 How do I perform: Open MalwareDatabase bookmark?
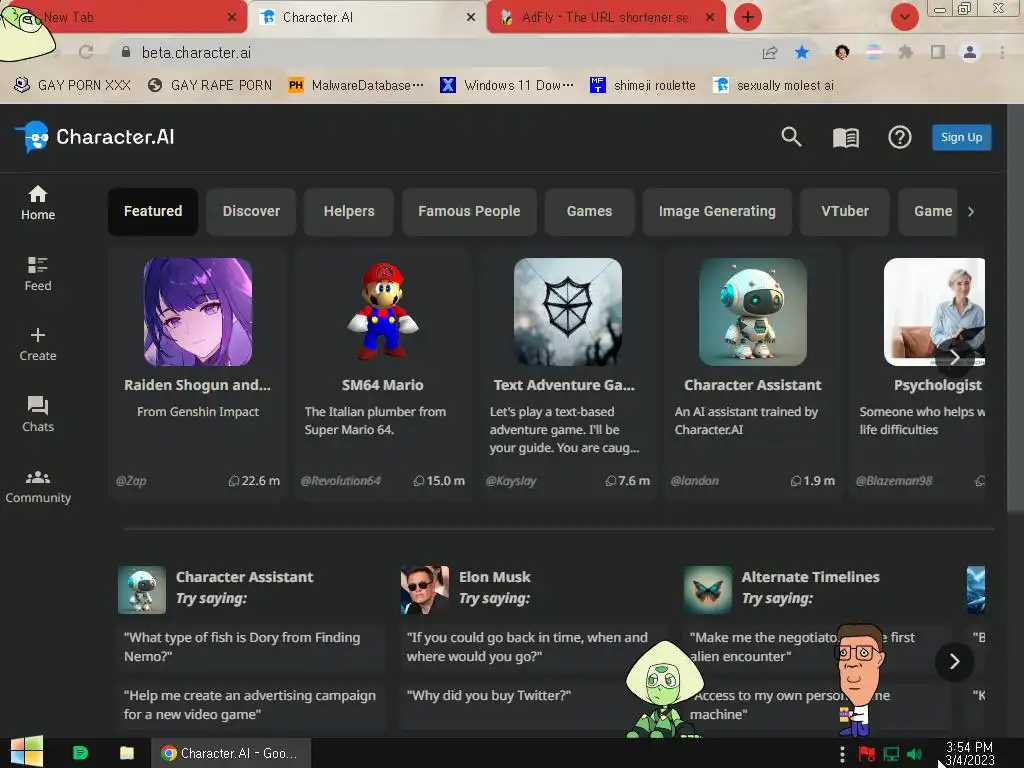coord(356,85)
